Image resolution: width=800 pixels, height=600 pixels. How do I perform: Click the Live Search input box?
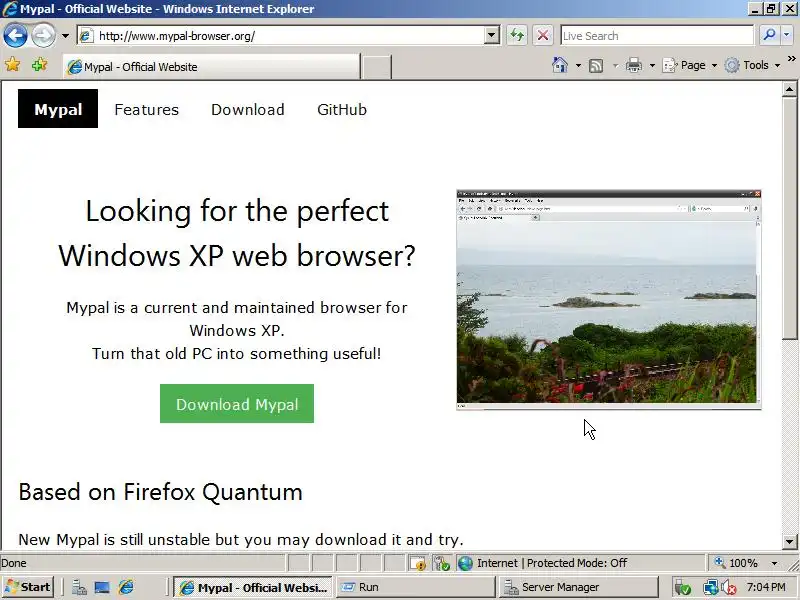pyautogui.click(x=657, y=36)
